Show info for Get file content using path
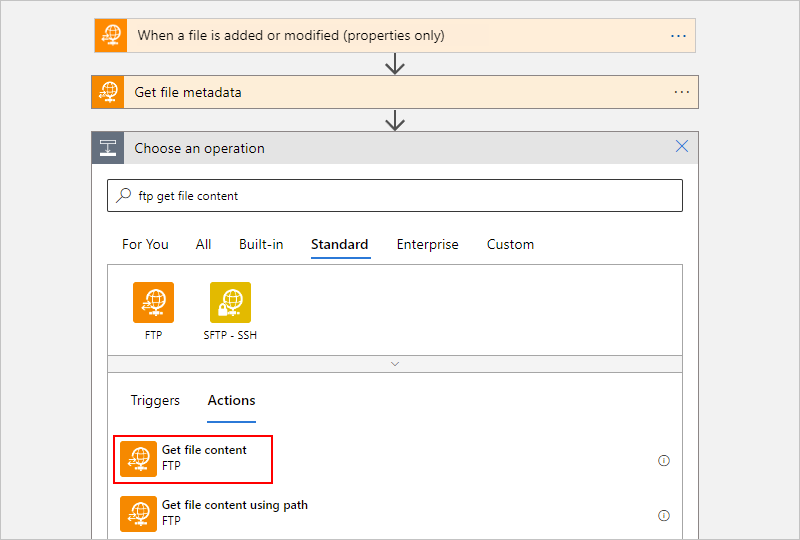Screen dimensions: 800x540 [x=663, y=515]
